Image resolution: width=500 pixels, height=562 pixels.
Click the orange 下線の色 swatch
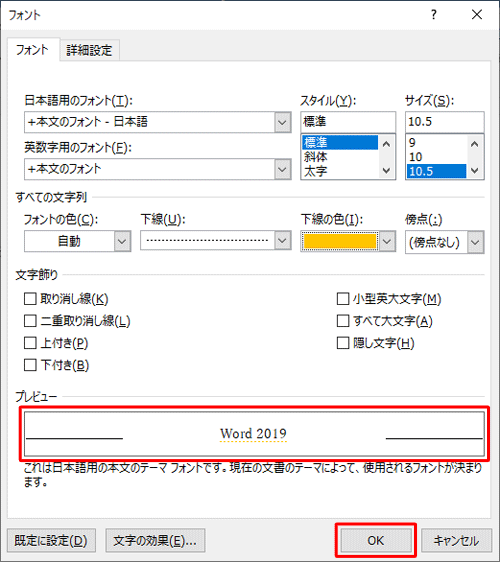(340, 241)
